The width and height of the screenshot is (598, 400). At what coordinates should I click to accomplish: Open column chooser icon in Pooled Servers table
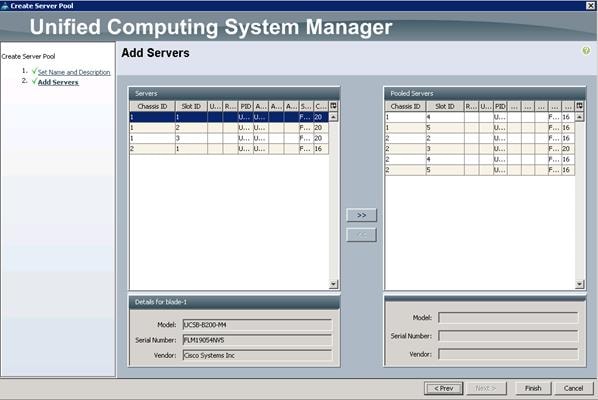(x=579, y=106)
